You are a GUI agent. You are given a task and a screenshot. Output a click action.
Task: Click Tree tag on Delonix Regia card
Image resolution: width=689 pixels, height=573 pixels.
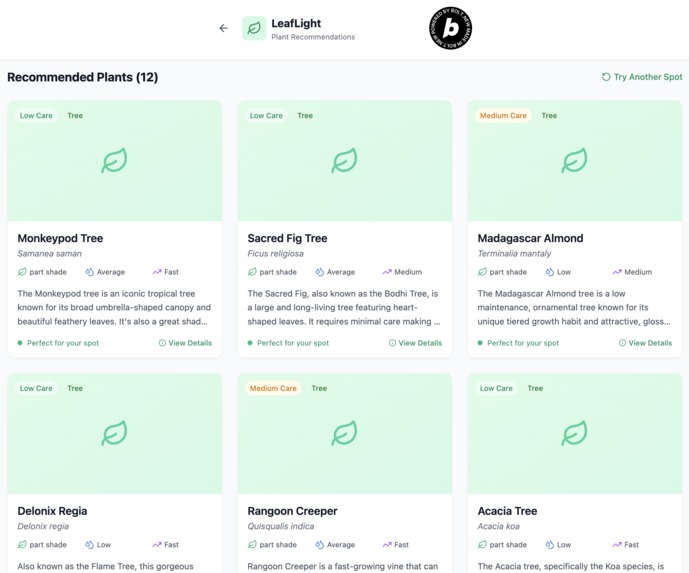(x=75, y=388)
